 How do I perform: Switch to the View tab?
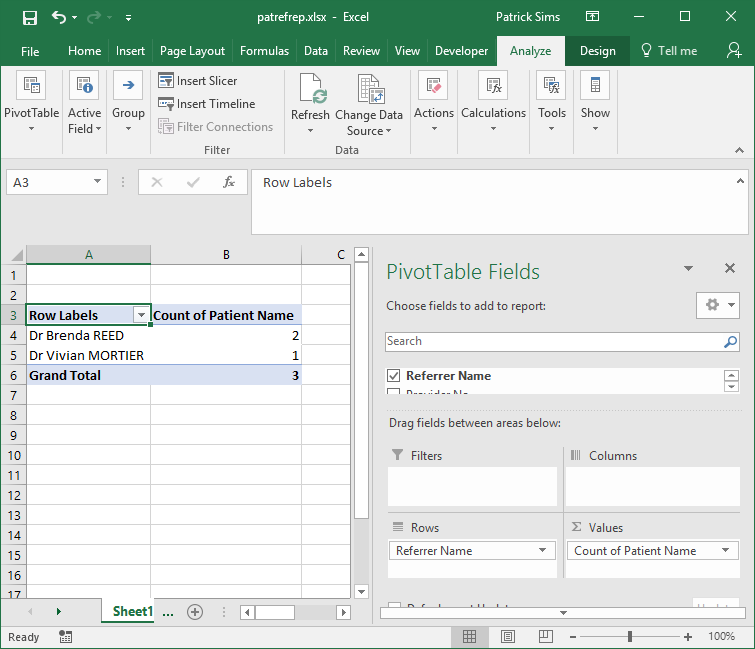407,51
